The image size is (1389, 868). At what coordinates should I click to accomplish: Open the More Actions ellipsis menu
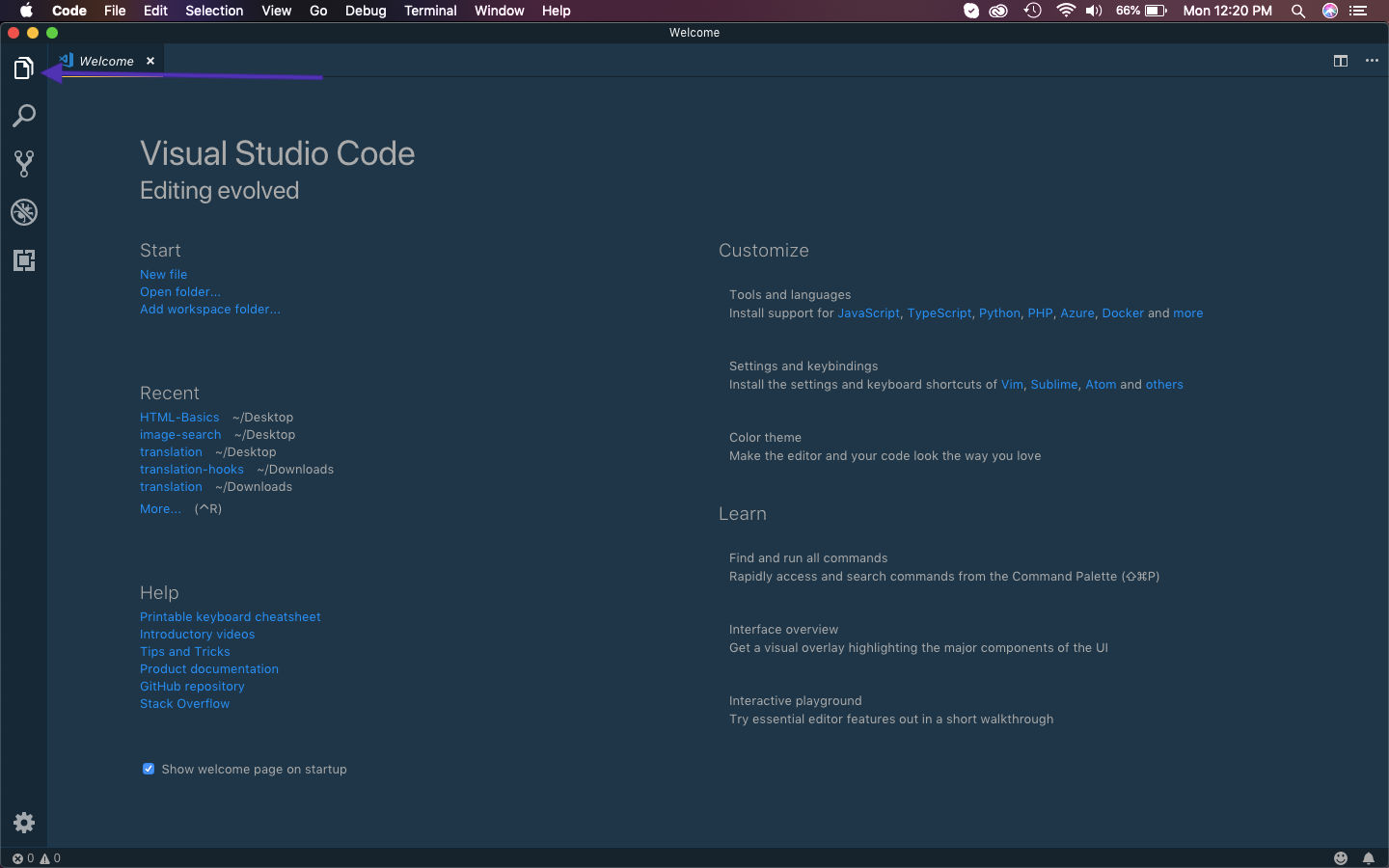1372,61
